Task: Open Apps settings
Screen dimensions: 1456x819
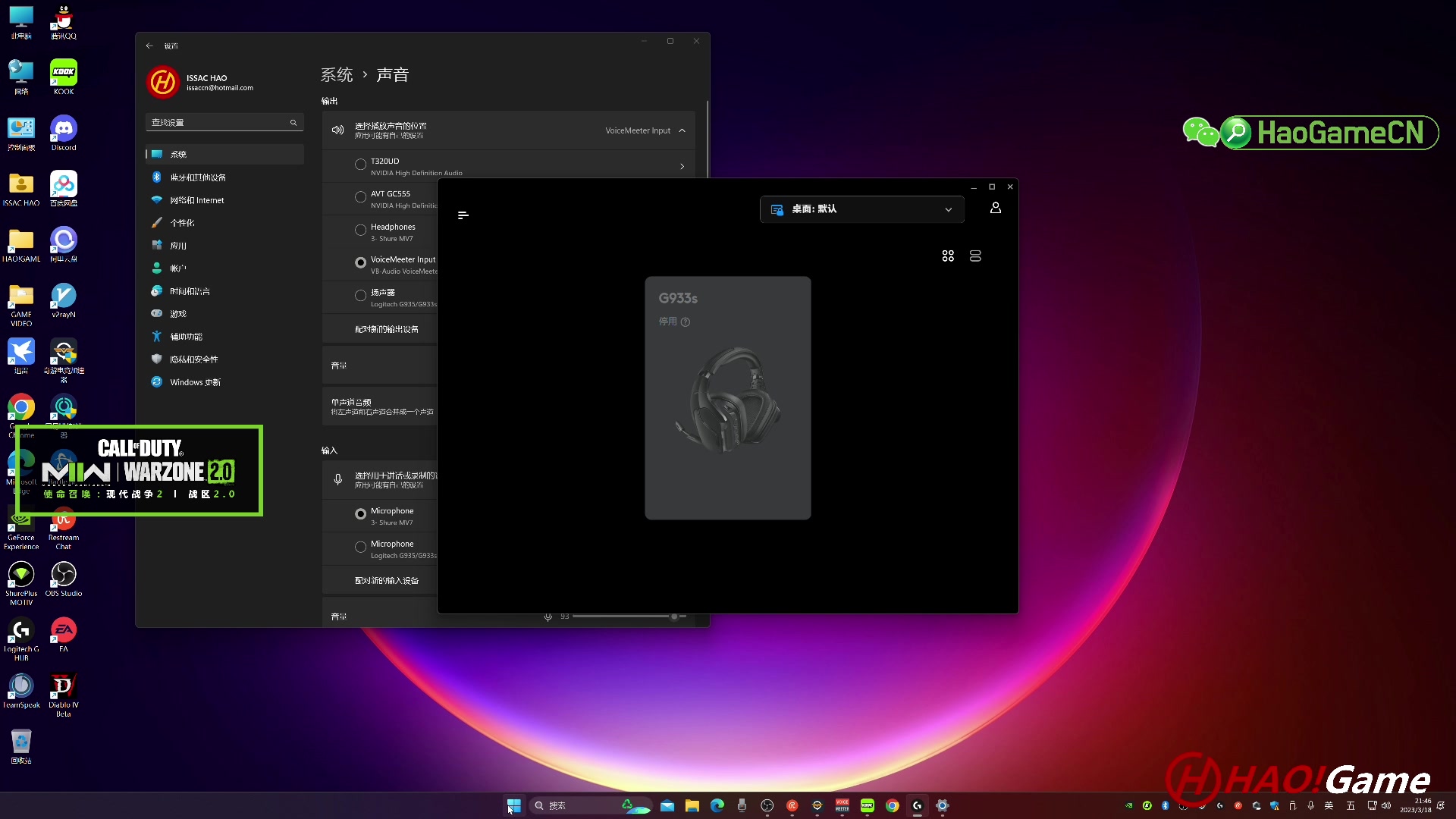Action: click(224, 246)
